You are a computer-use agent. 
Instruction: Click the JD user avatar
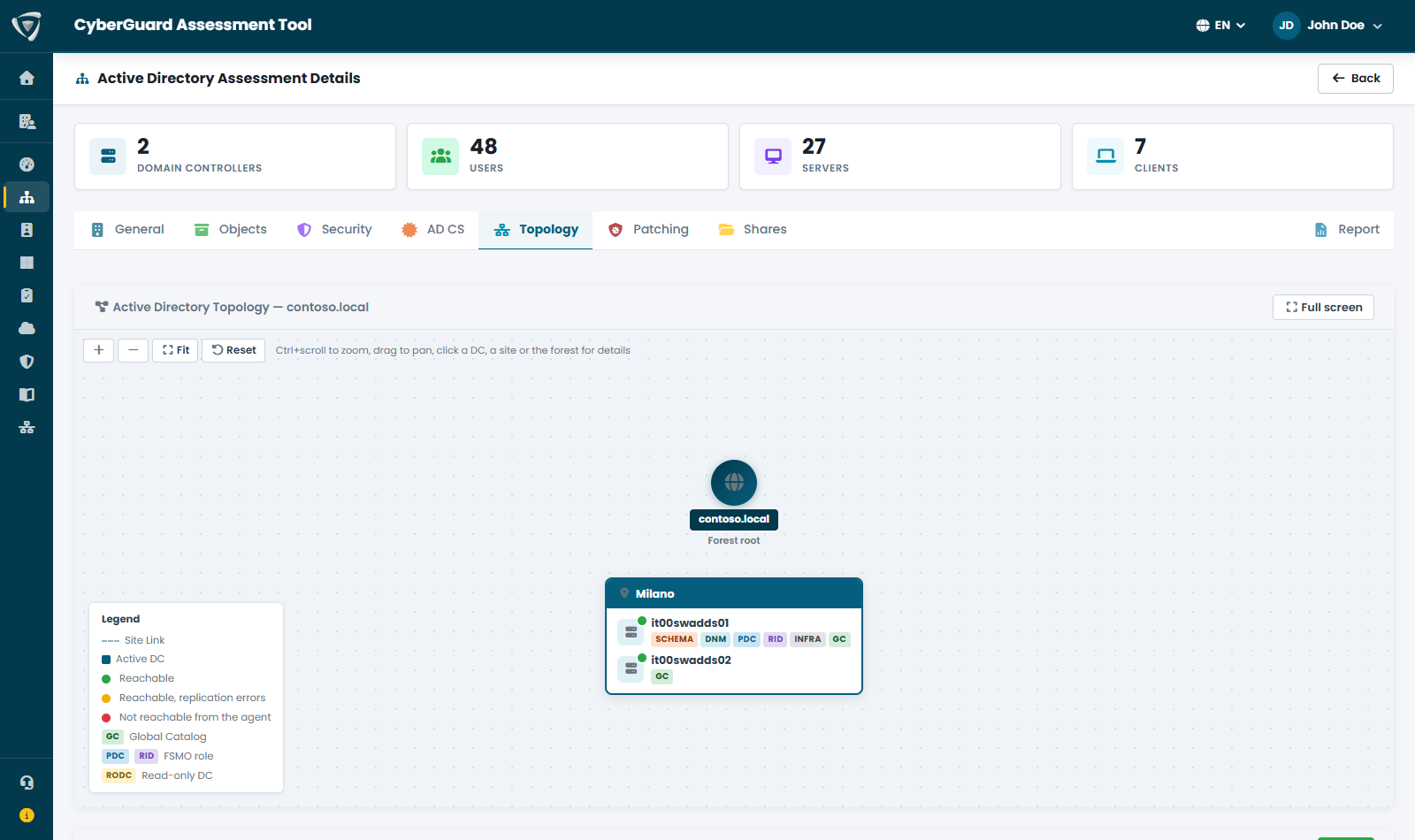click(x=1286, y=26)
